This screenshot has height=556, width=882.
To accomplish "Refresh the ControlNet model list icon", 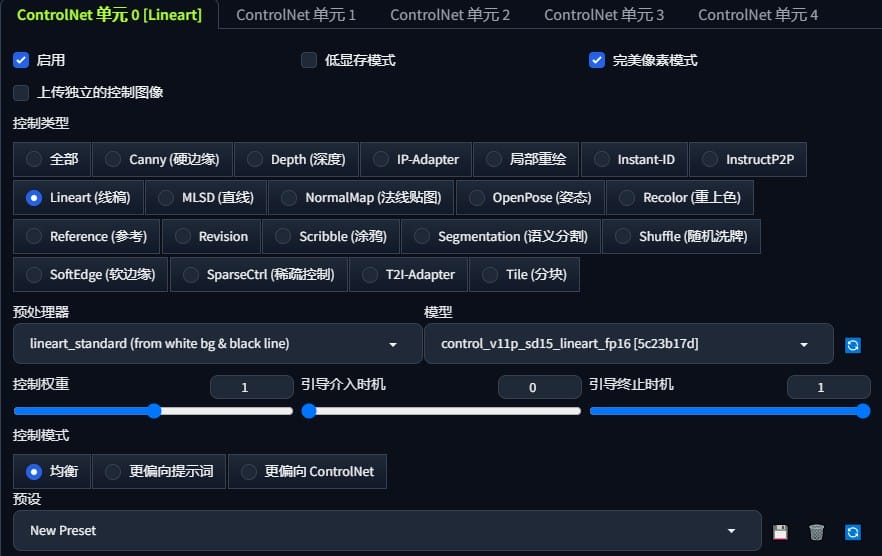I will click(x=853, y=345).
